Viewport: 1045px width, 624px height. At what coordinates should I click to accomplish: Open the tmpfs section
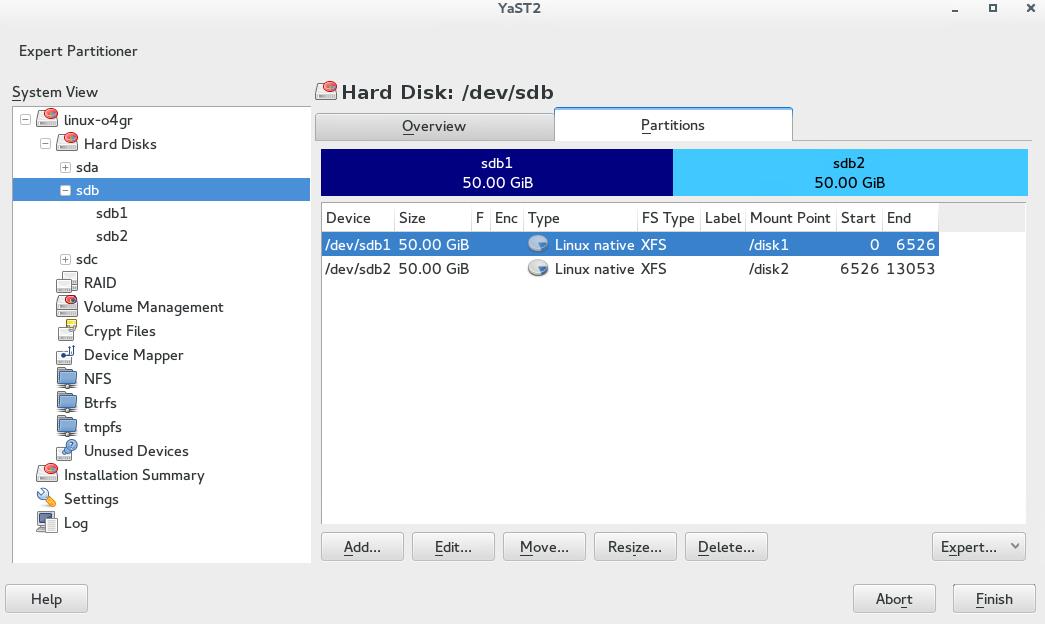[66, 427]
